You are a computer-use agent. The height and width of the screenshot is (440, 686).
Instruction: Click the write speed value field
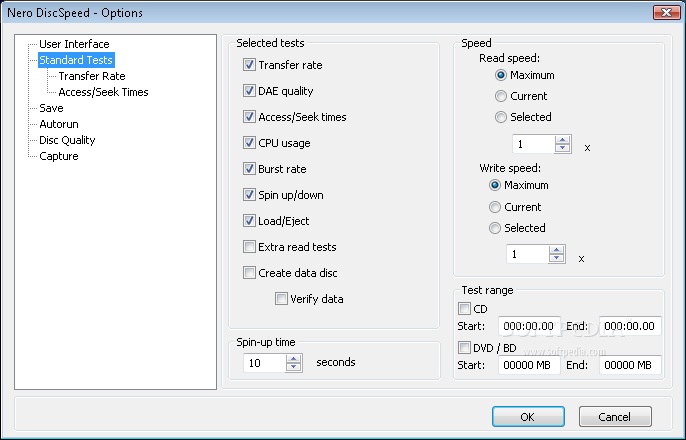coord(528,254)
